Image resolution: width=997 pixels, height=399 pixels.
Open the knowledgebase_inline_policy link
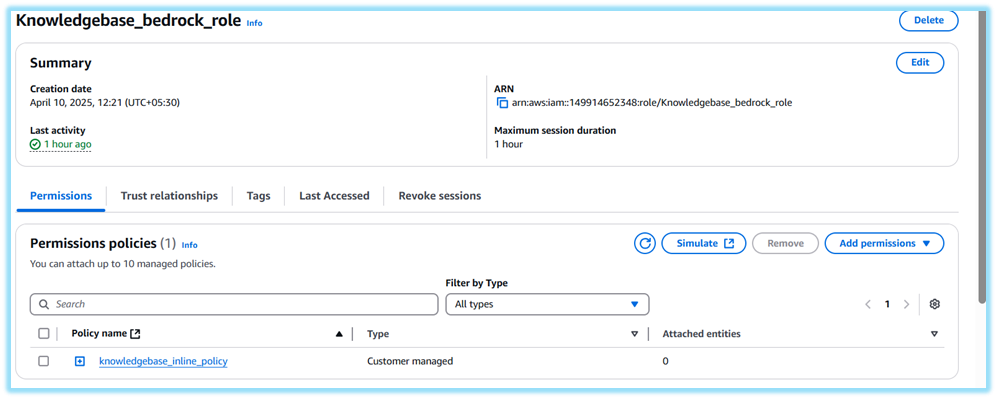pyautogui.click(x=163, y=362)
